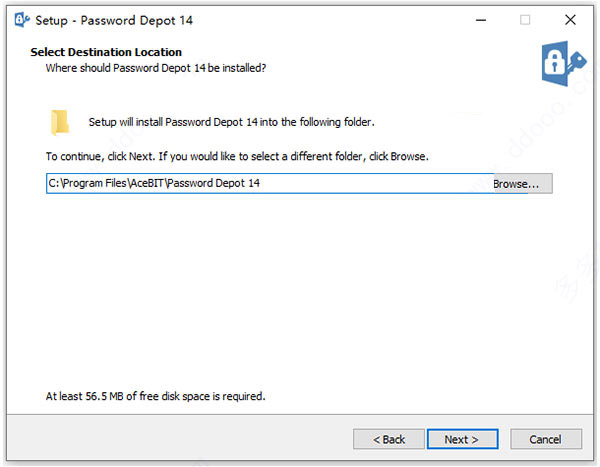
Task: Click the 'Select Destination Location' heading
Action: point(106,52)
